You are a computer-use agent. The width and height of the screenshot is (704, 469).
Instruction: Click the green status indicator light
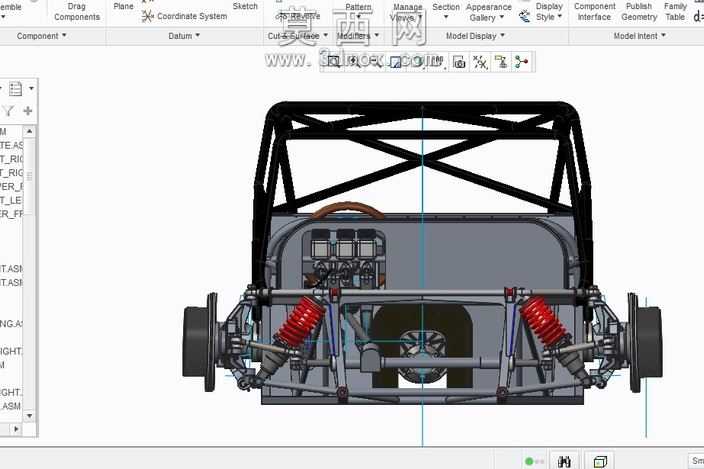click(x=529, y=461)
